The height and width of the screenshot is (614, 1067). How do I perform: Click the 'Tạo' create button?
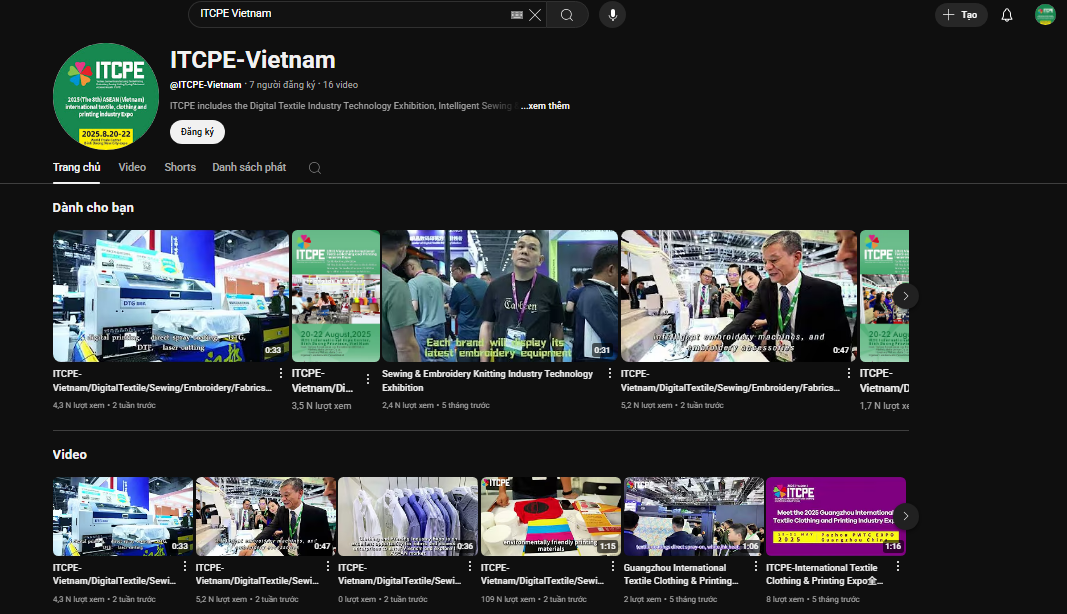(x=960, y=15)
